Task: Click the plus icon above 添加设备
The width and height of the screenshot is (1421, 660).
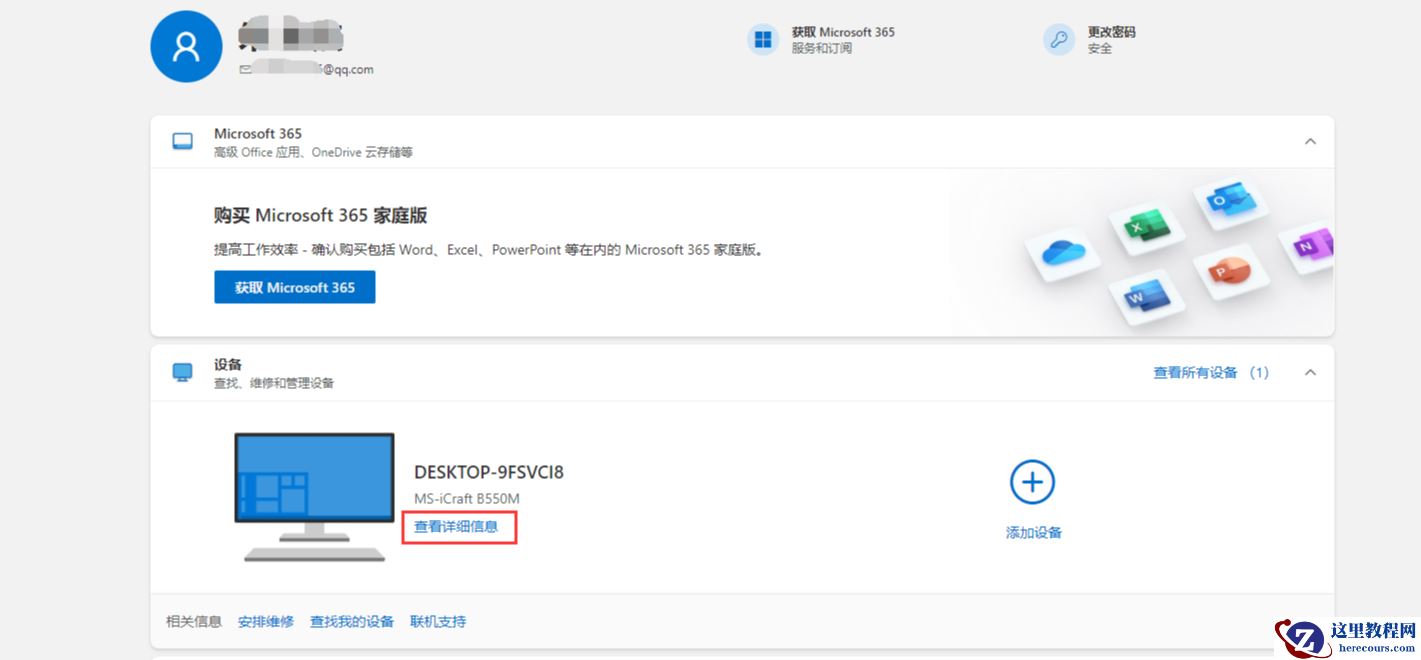Action: point(1030,483)
